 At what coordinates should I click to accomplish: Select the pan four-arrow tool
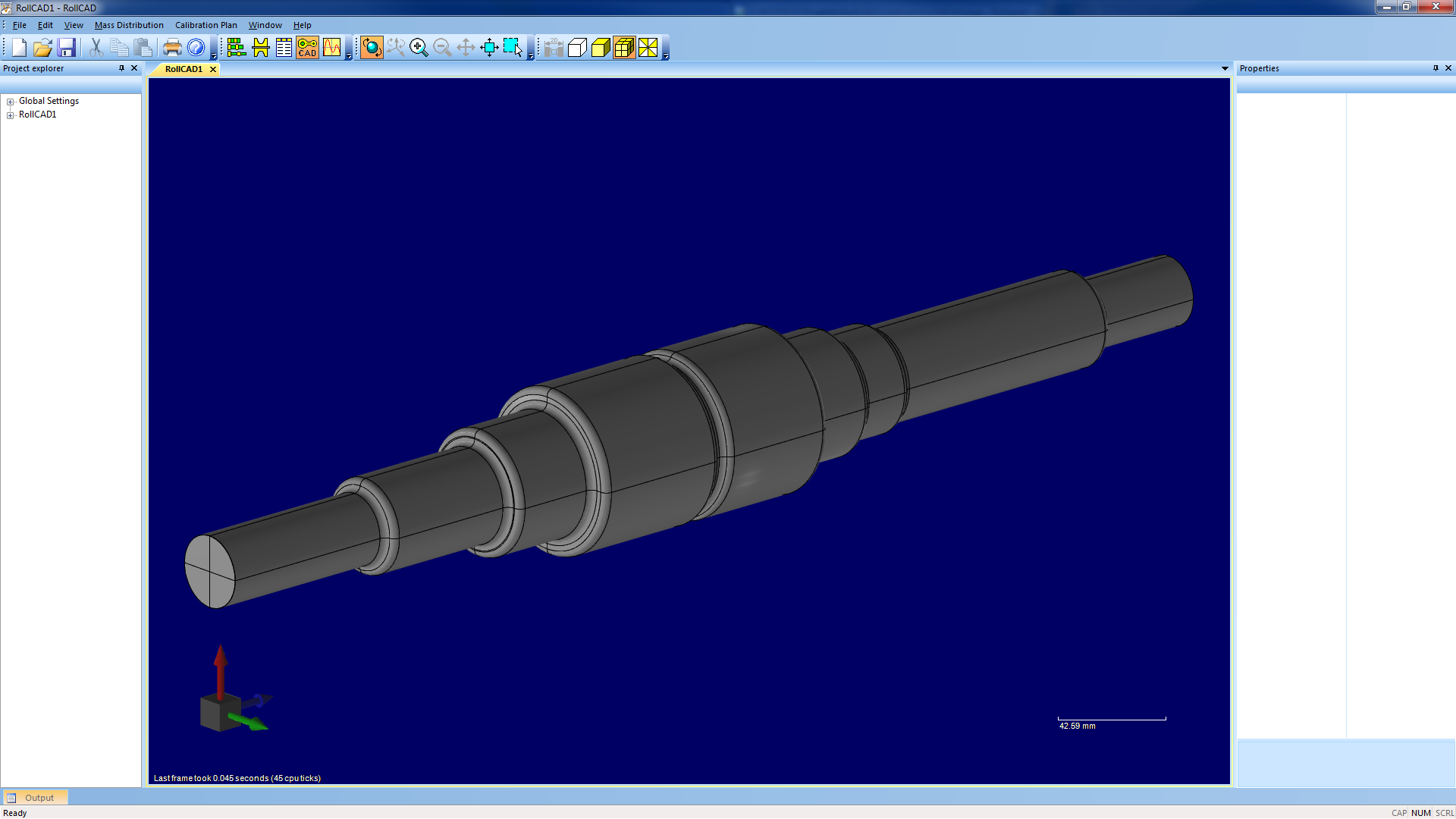(466, 48)
